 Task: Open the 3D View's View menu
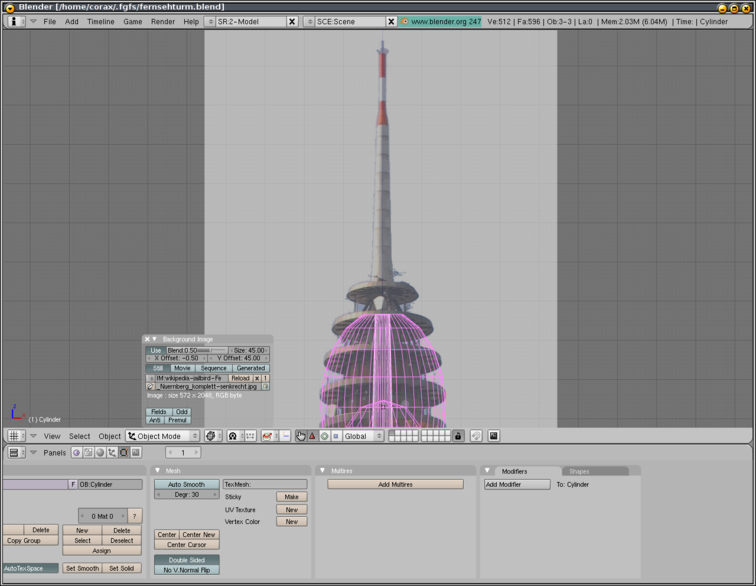point(52,436)
